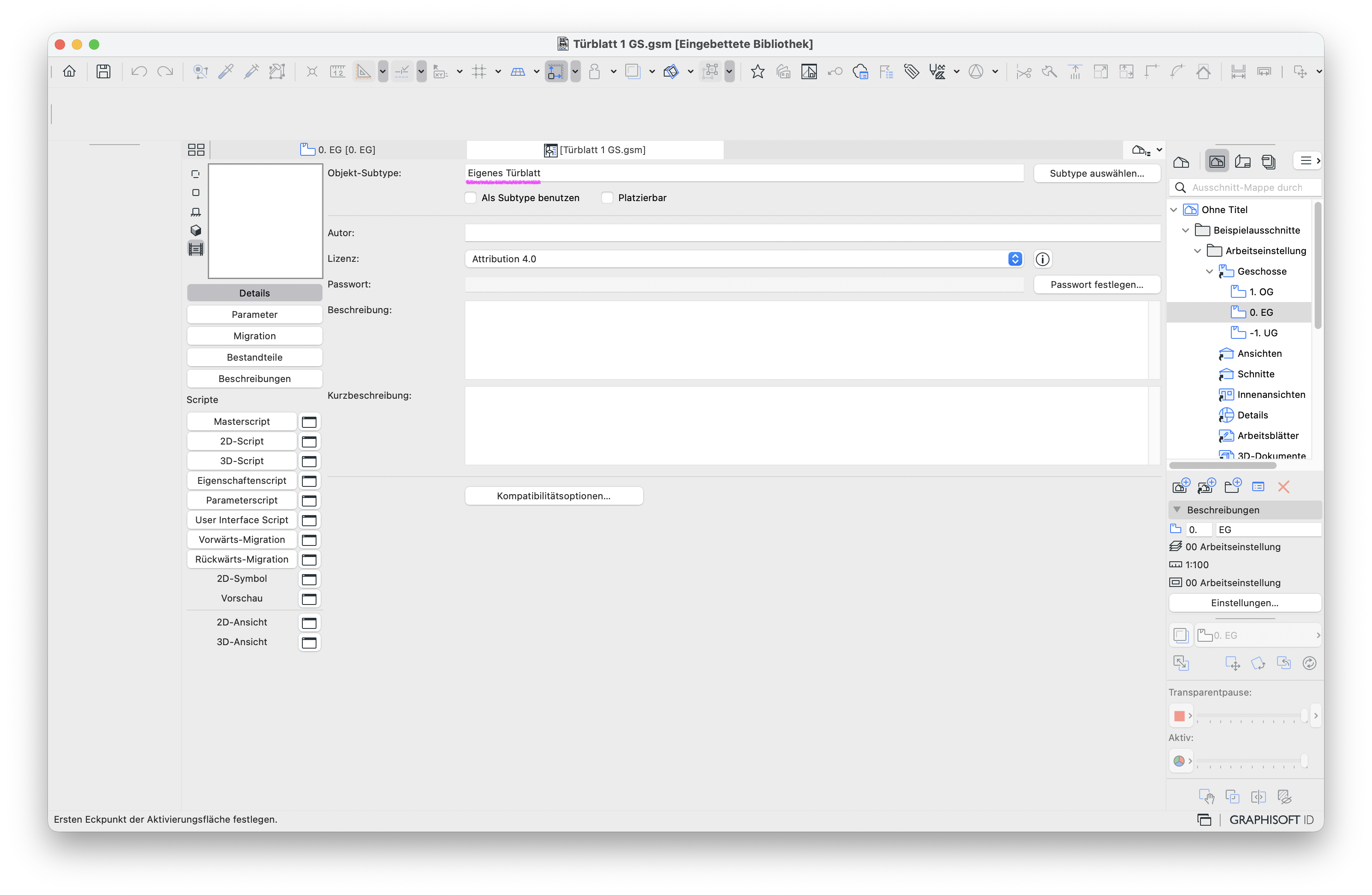Click the Redo arrow icon
Image resolution: width=1372 pixels, height=895 pixels.
tap(165, 71)
